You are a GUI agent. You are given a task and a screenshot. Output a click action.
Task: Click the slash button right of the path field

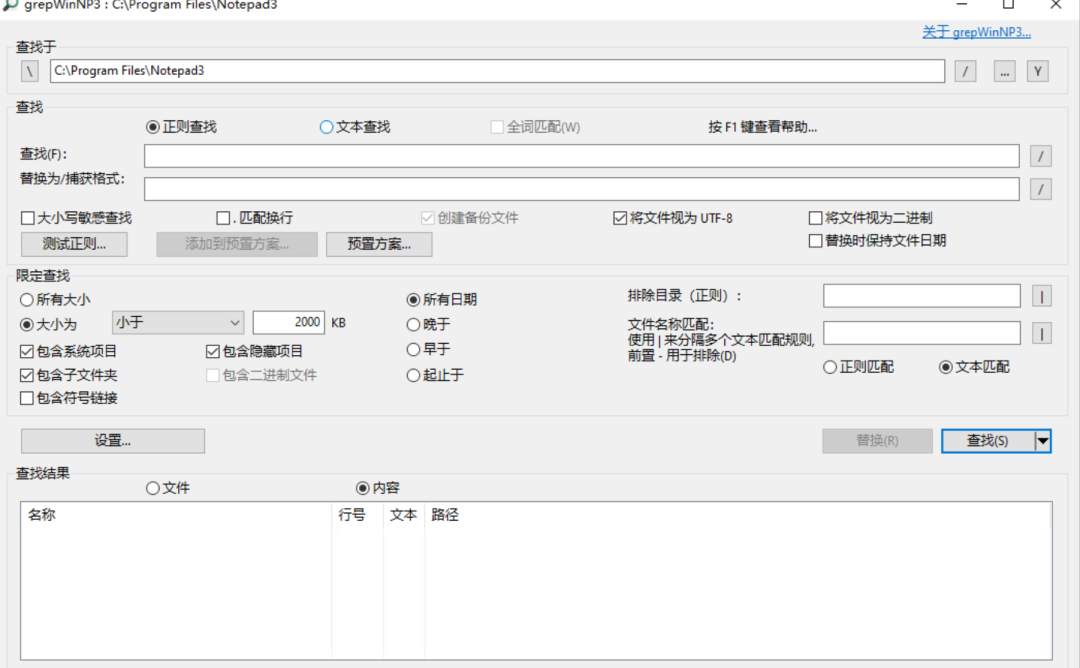click(965, 71)
